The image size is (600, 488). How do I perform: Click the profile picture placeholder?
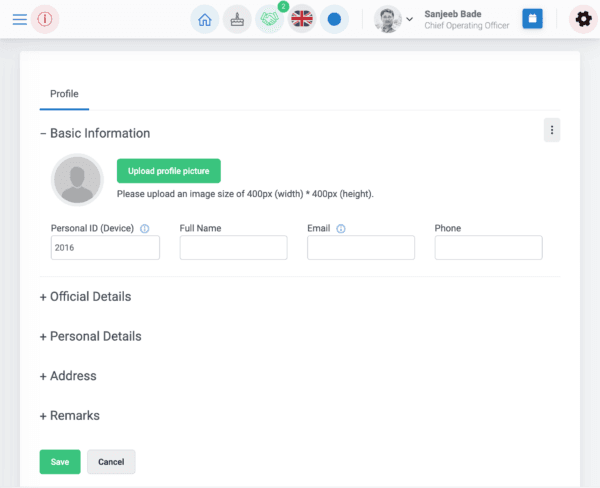[x=77, y=180]
